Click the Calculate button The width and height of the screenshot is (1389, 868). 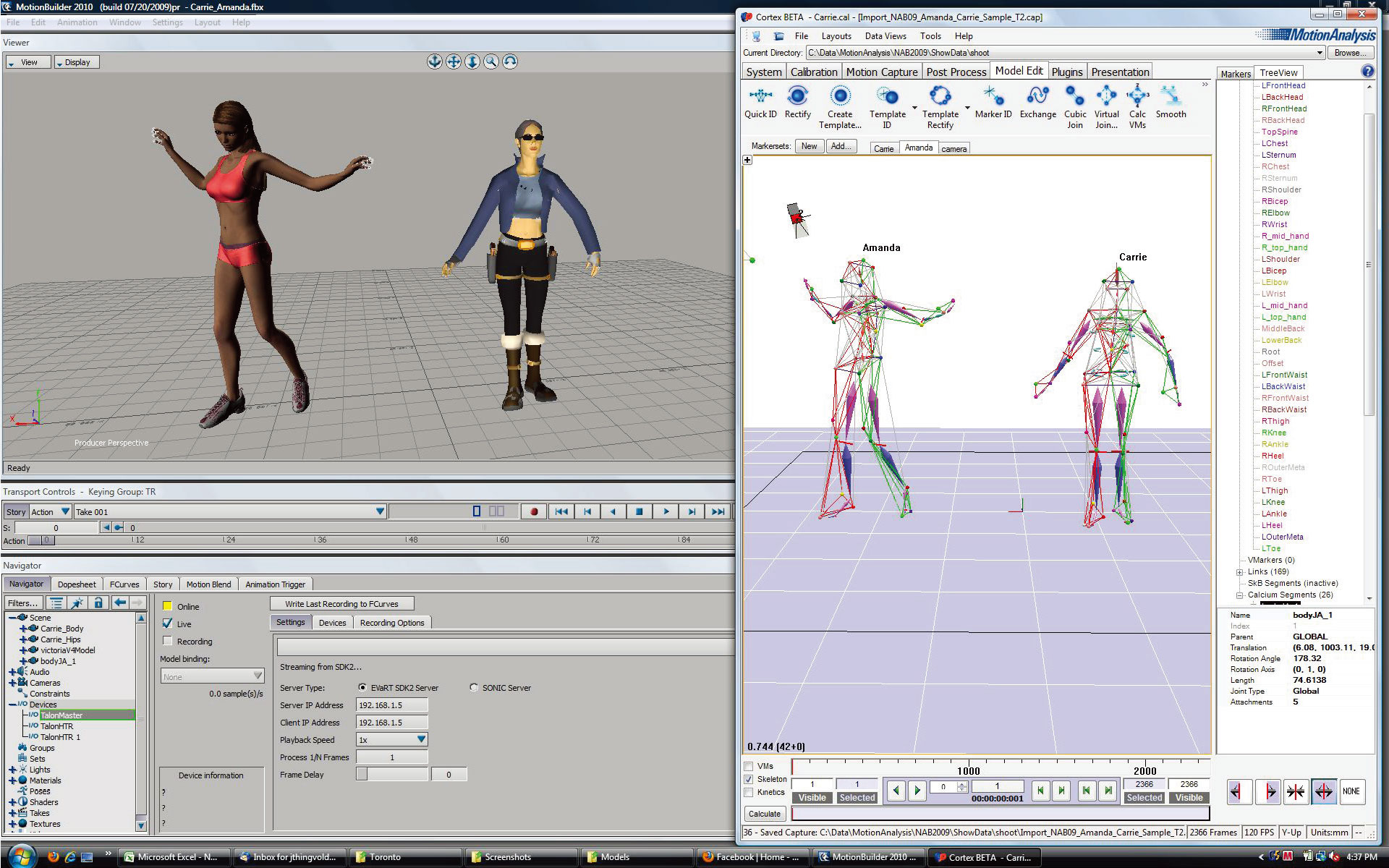coord(764,814)
